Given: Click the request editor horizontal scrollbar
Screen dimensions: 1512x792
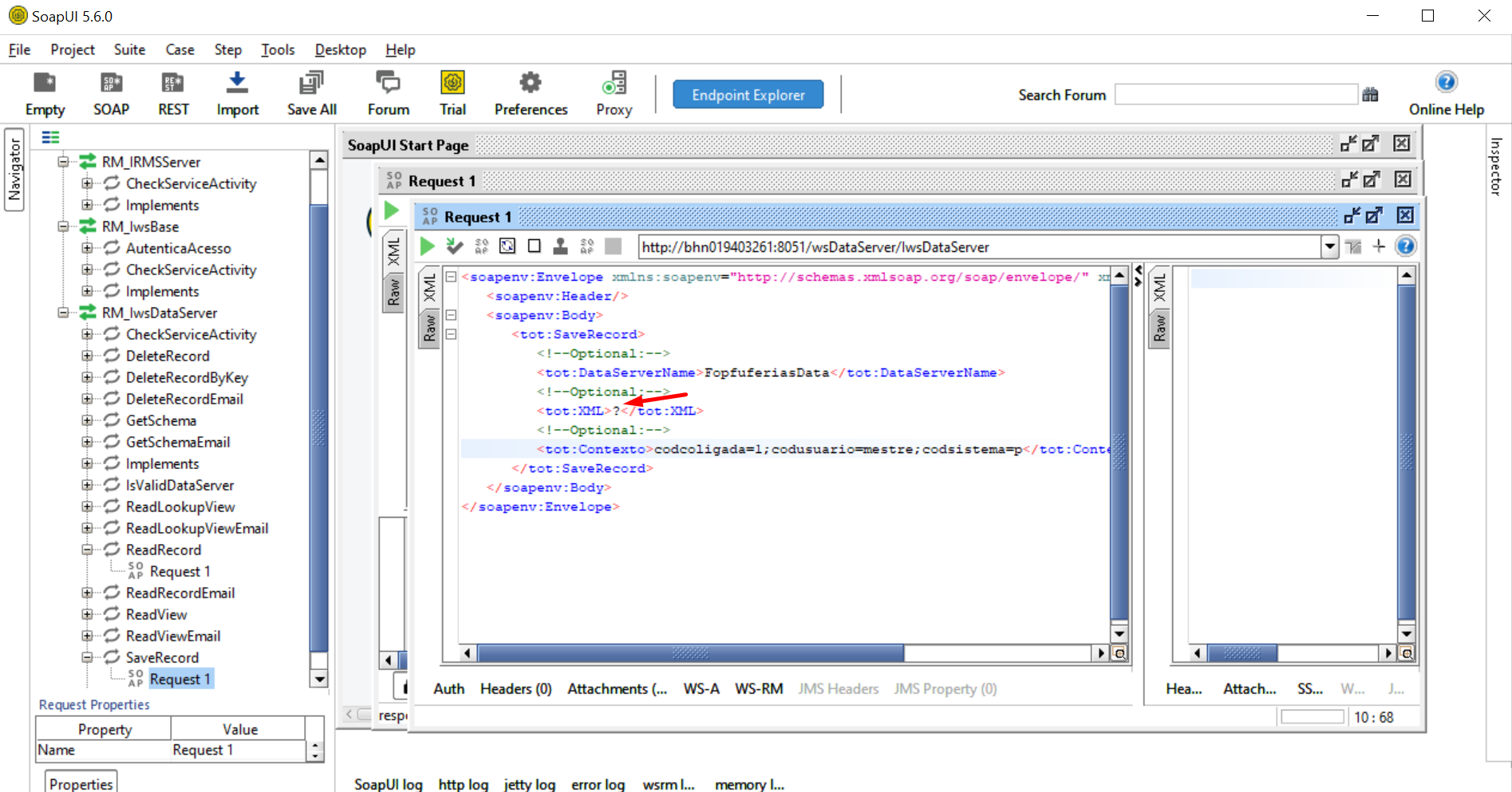Looking at the screenshot, I should [691, 653].
